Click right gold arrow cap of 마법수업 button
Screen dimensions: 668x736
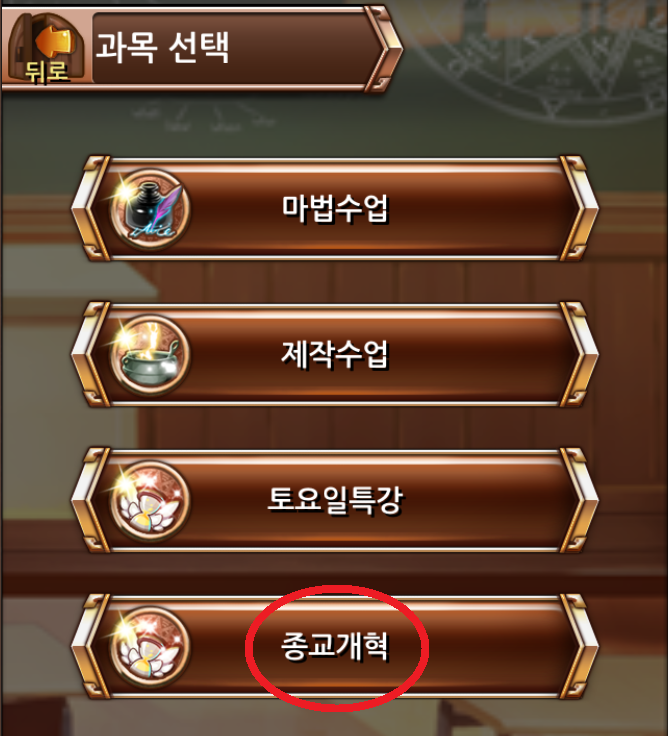tap(579, 208)
